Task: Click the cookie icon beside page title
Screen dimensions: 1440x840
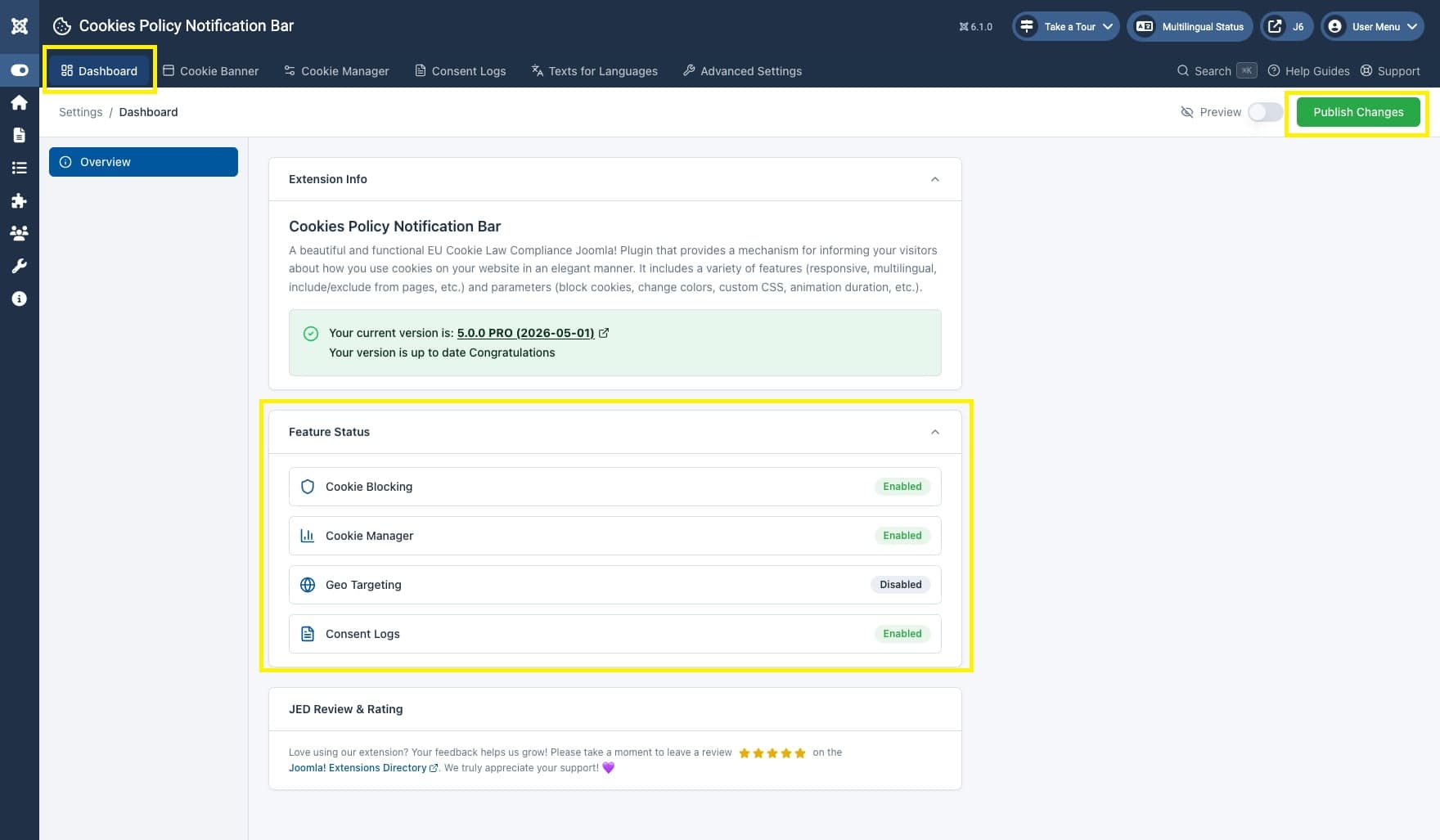Action: click(x=62, y=26)
